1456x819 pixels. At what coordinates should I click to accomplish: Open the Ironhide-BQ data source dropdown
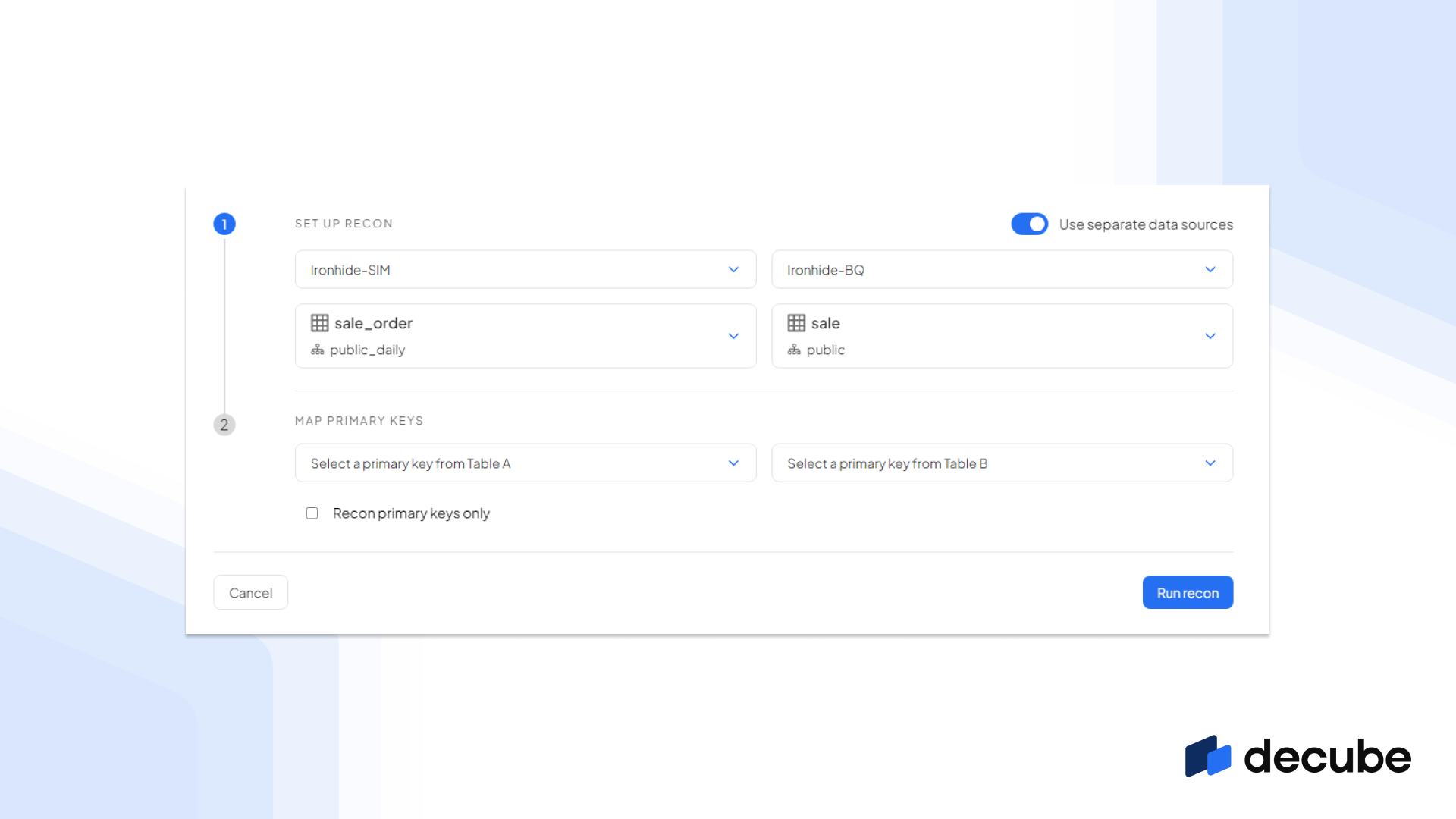[1001, 270]
